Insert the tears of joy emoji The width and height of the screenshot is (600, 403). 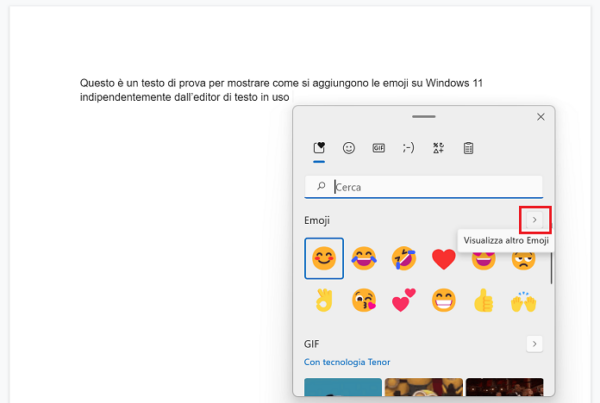pos(363,259)
